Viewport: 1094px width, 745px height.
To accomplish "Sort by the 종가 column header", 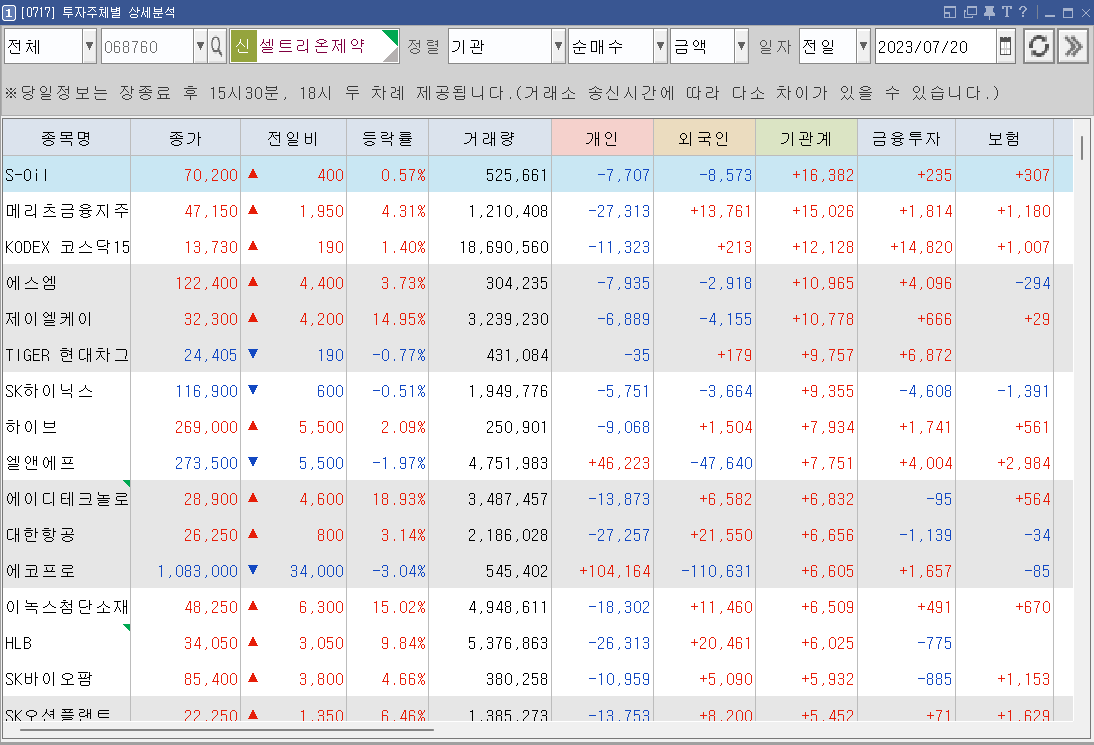I will click(x=186, y=138).
